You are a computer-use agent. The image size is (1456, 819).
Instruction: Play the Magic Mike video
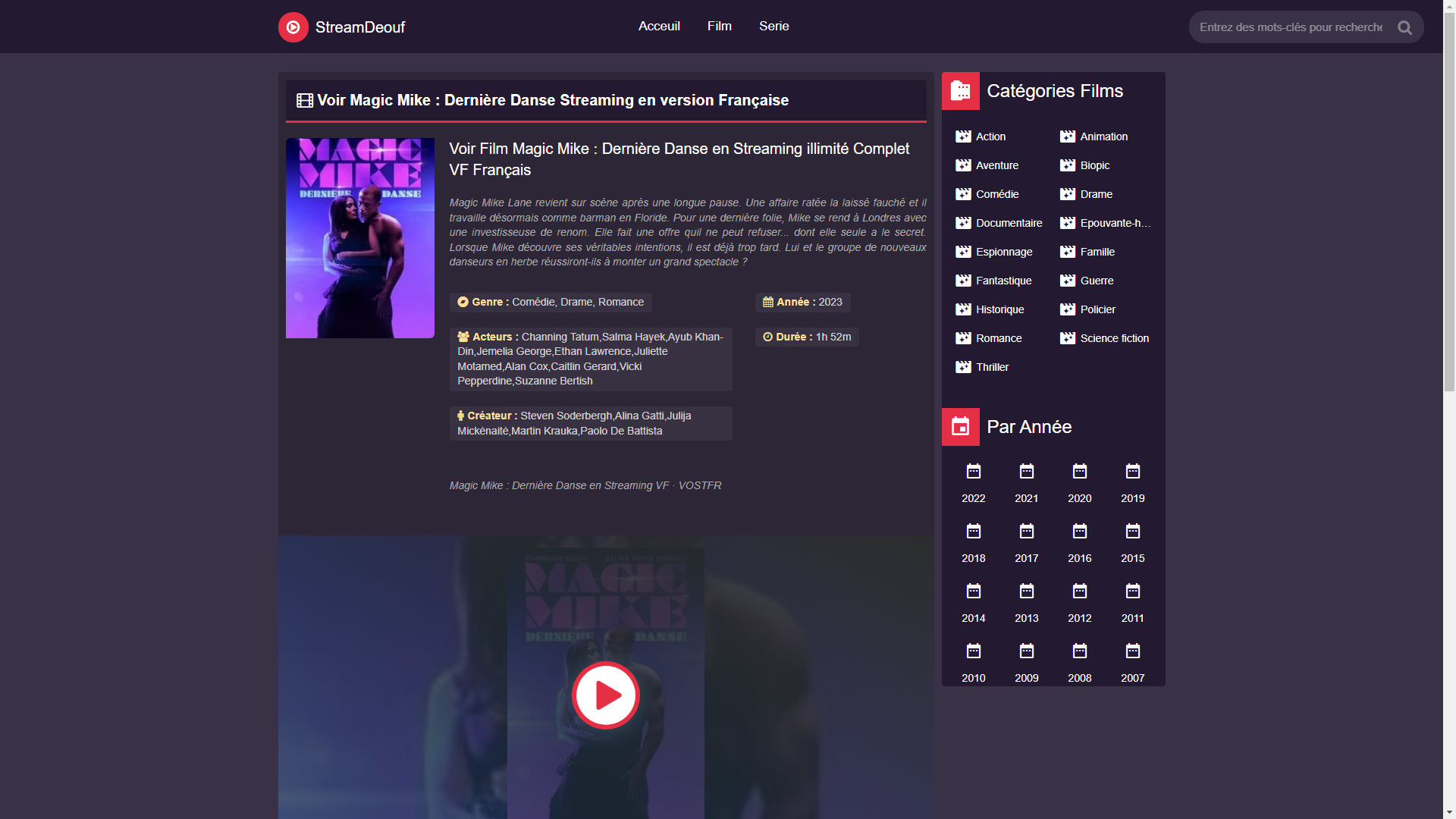605,695
